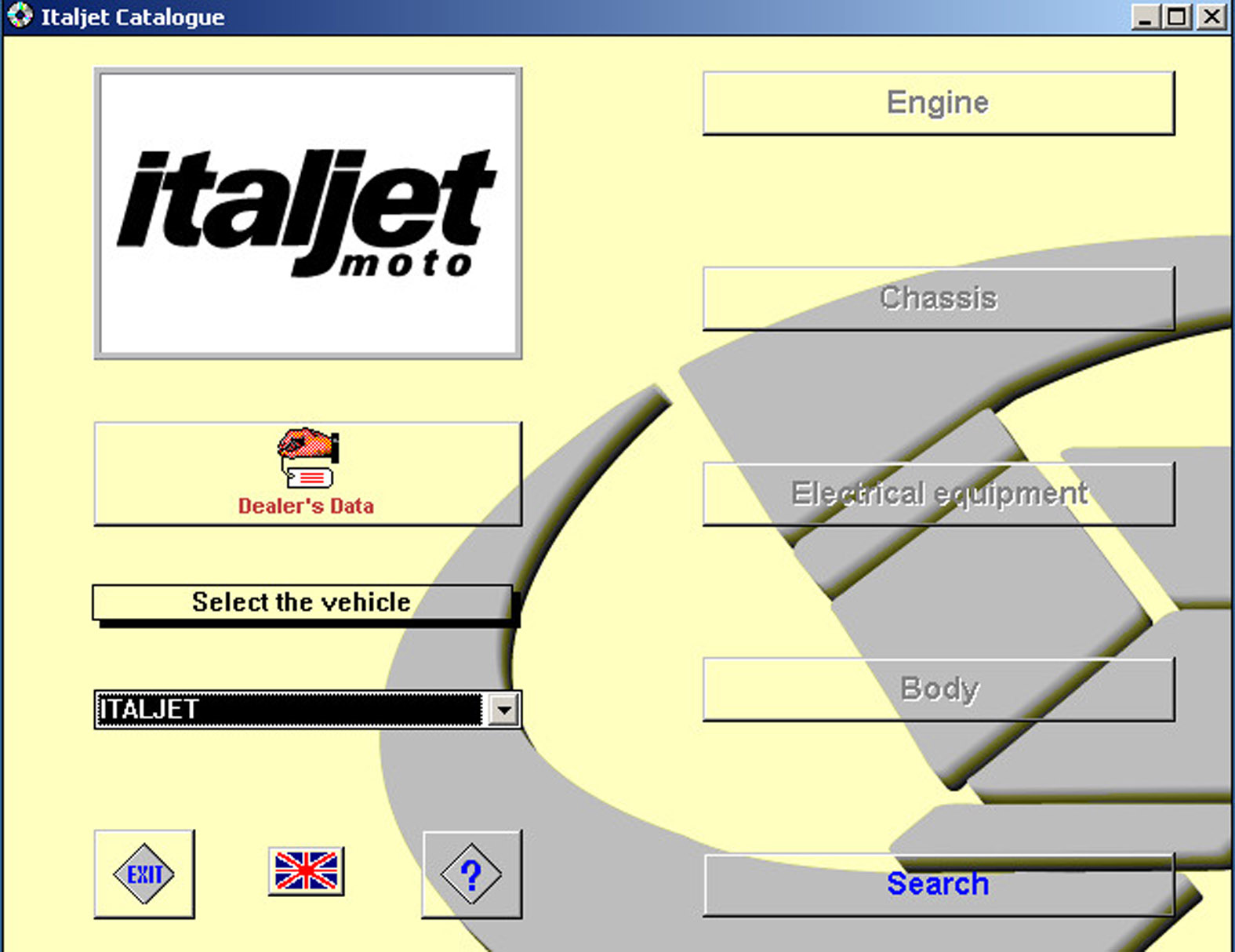This screenshot has width=1235, height=952.
Task: Click the Italjet Catalogue title bar text
Action: [133, 17]
